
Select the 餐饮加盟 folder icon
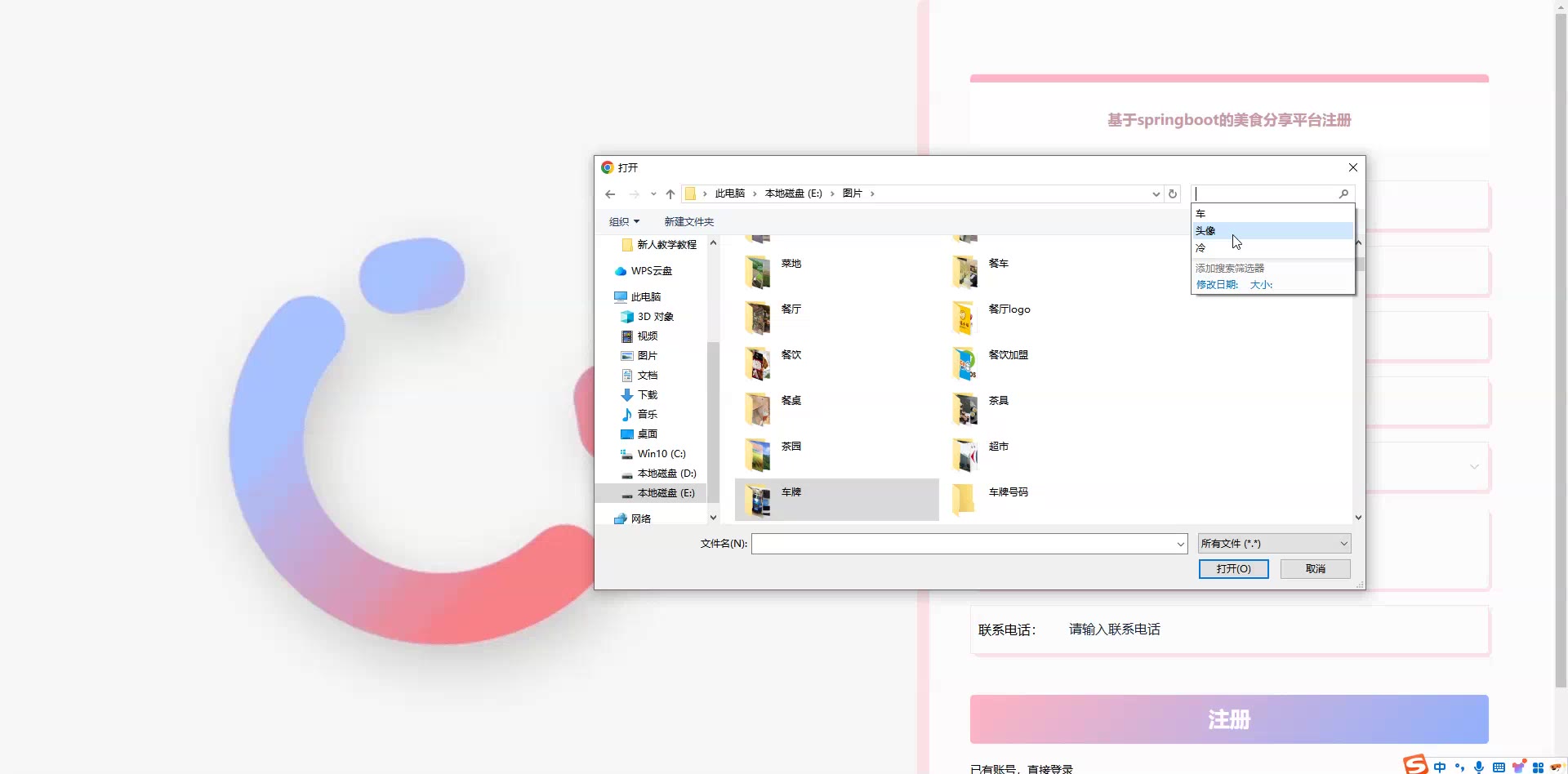point(965,363)
